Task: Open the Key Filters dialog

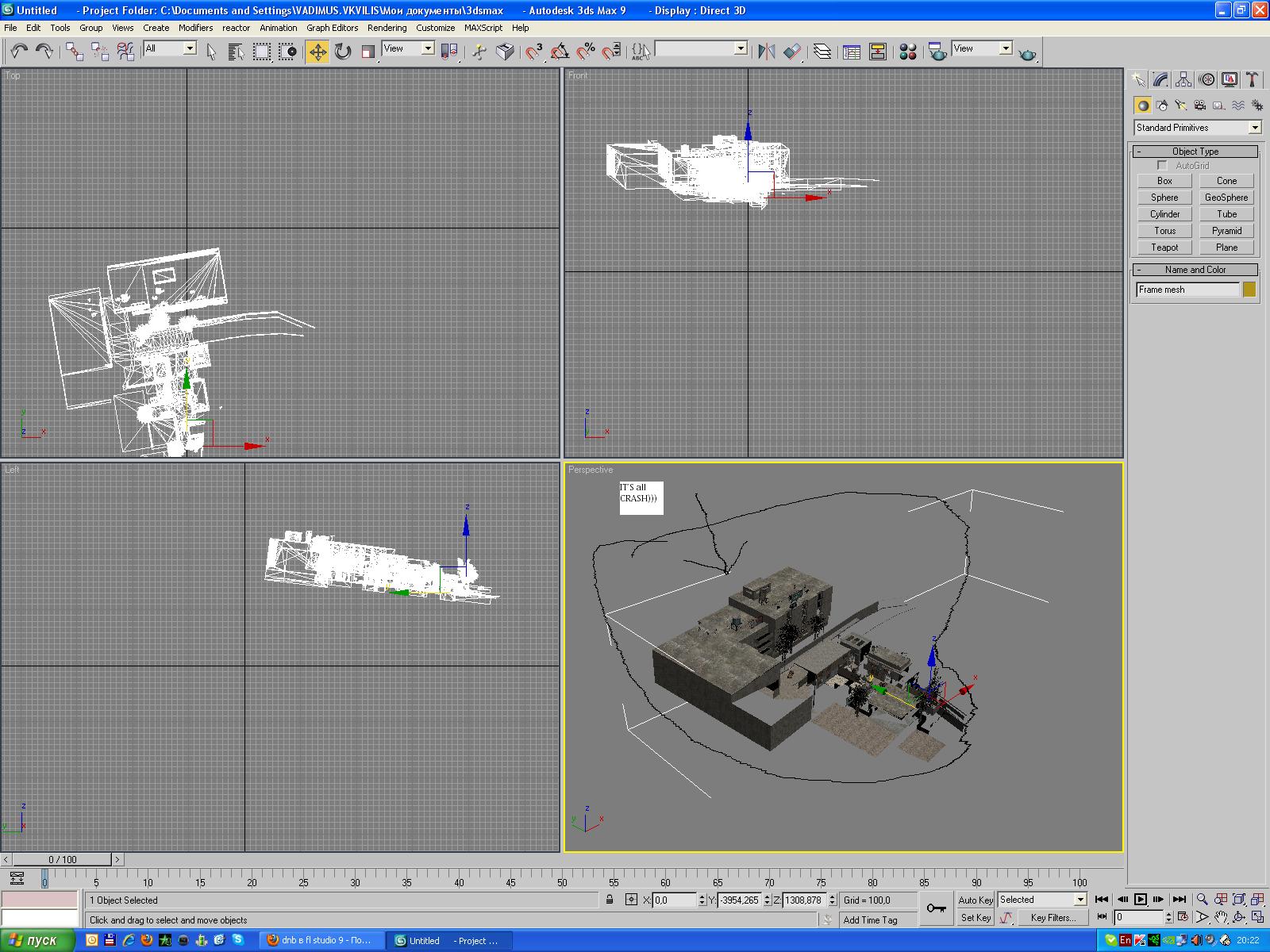Action: [x=1053, y=918]
